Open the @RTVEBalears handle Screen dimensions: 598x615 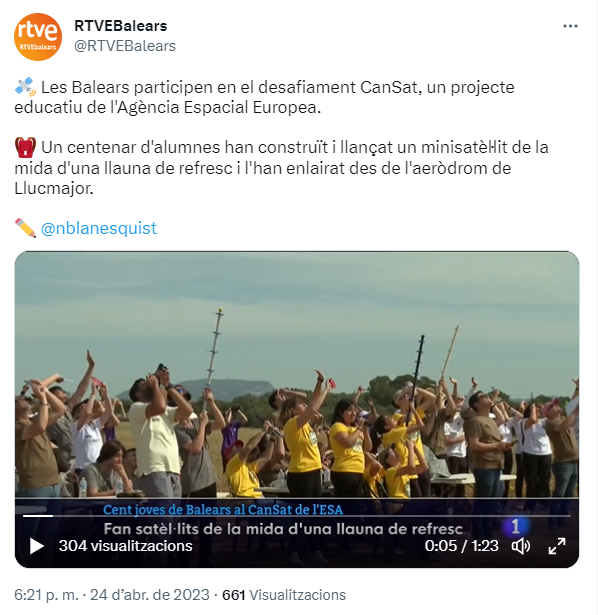tap(125, 46)
